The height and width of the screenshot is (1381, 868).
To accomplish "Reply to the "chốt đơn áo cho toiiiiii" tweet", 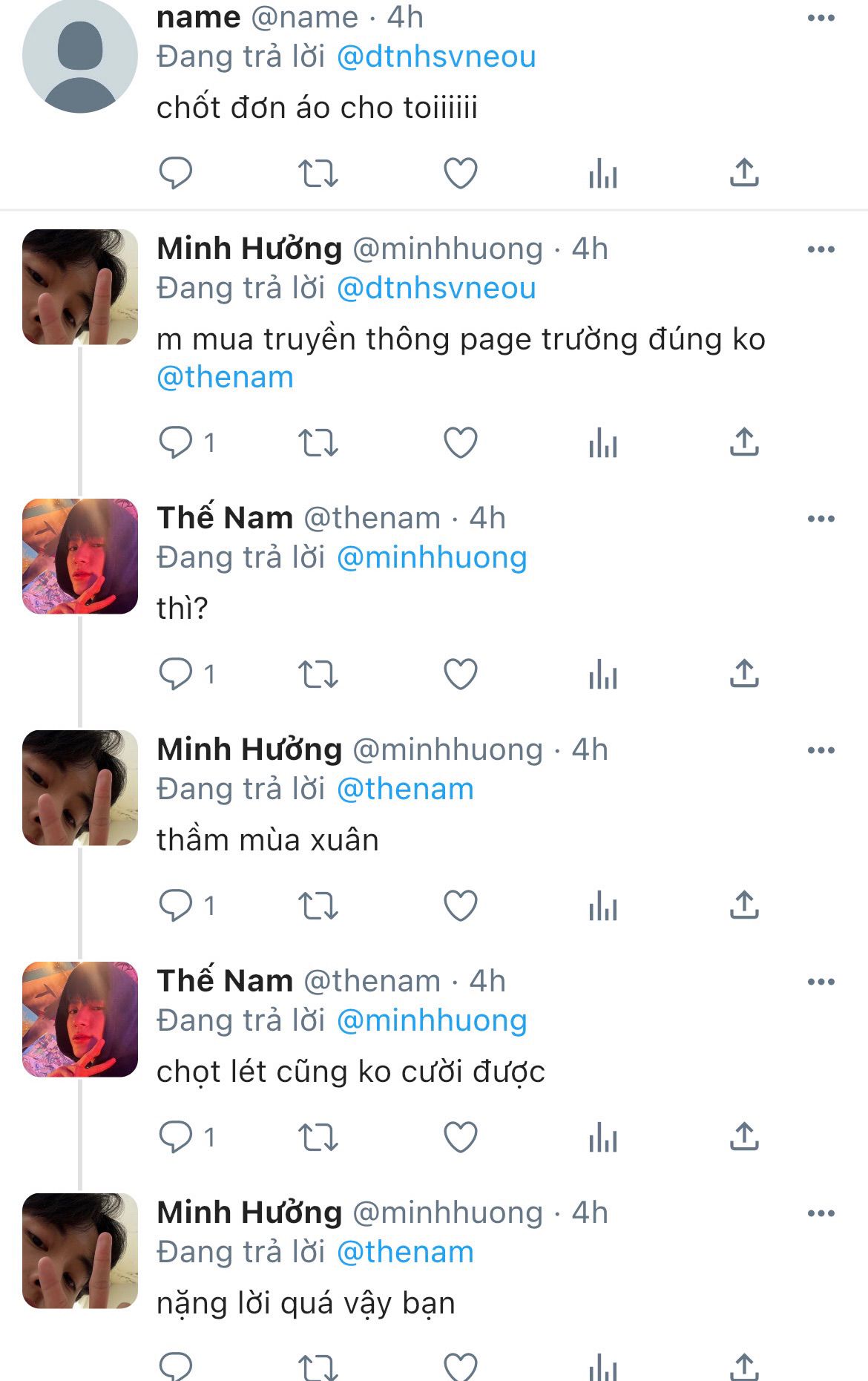I will 176,174.
